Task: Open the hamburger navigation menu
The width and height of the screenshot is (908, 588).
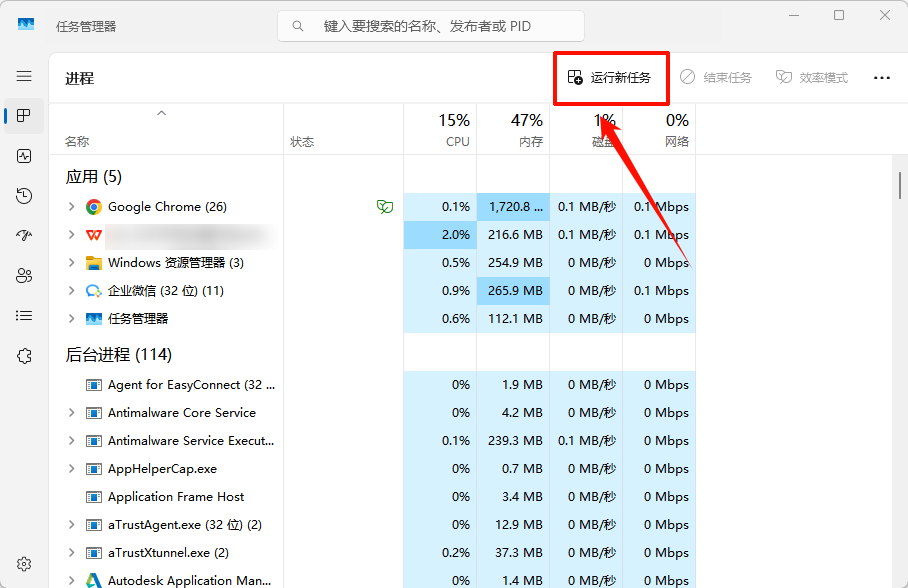Action: click(x=24, y=76)
